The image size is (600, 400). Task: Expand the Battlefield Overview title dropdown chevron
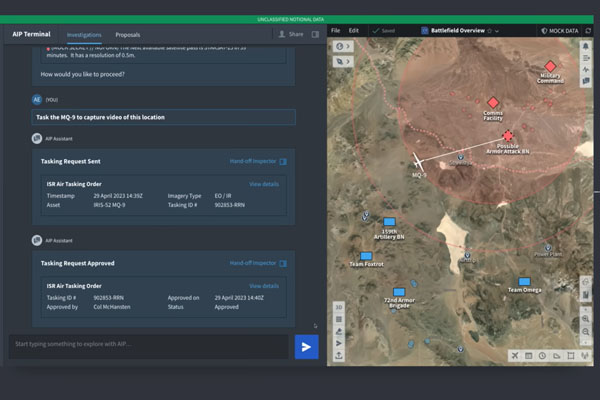[x=497, y=31]
